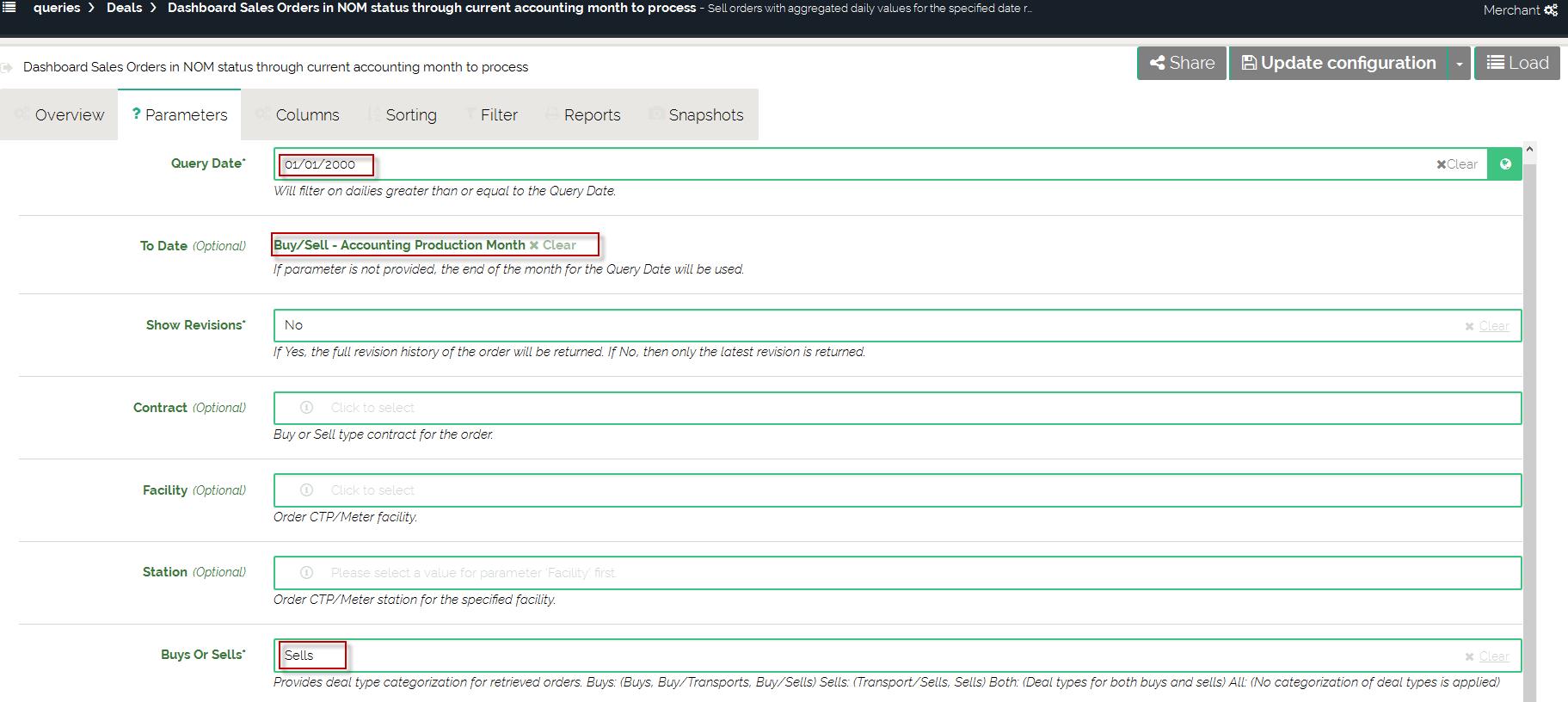The height and width of the screenshot is (702, 1568).
Task: Clear the To Date accounting month value
Action: tap(553, 245)
